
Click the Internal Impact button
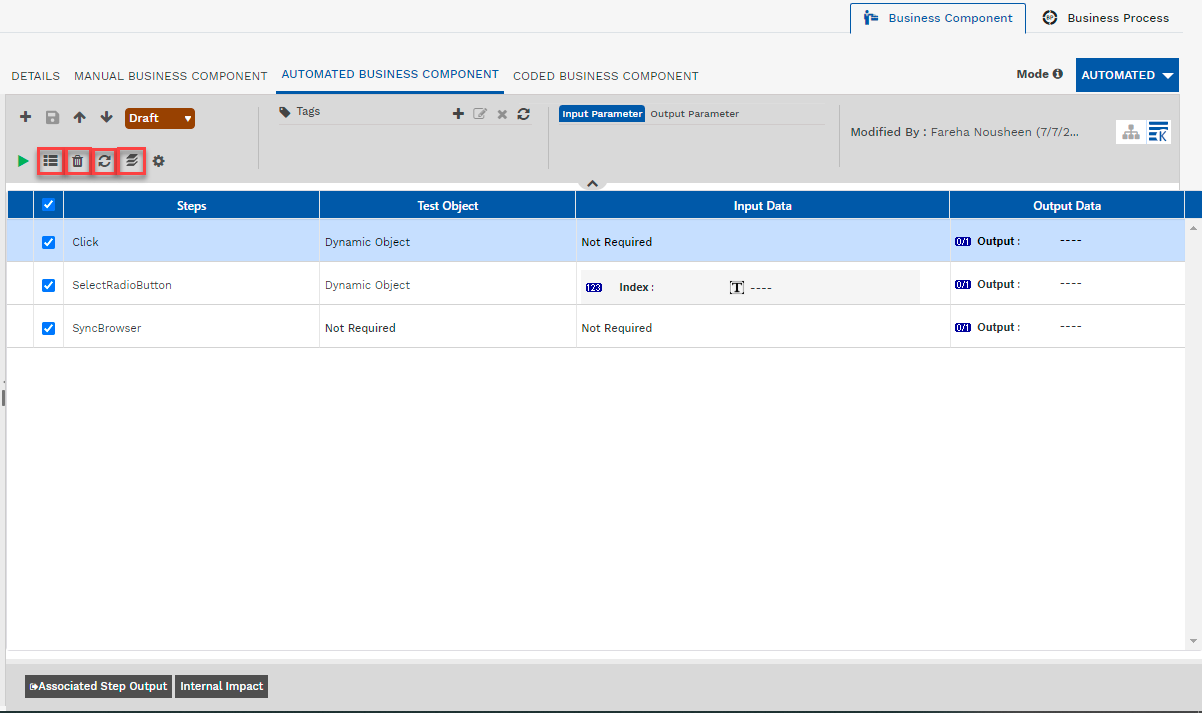click(221, 686)
